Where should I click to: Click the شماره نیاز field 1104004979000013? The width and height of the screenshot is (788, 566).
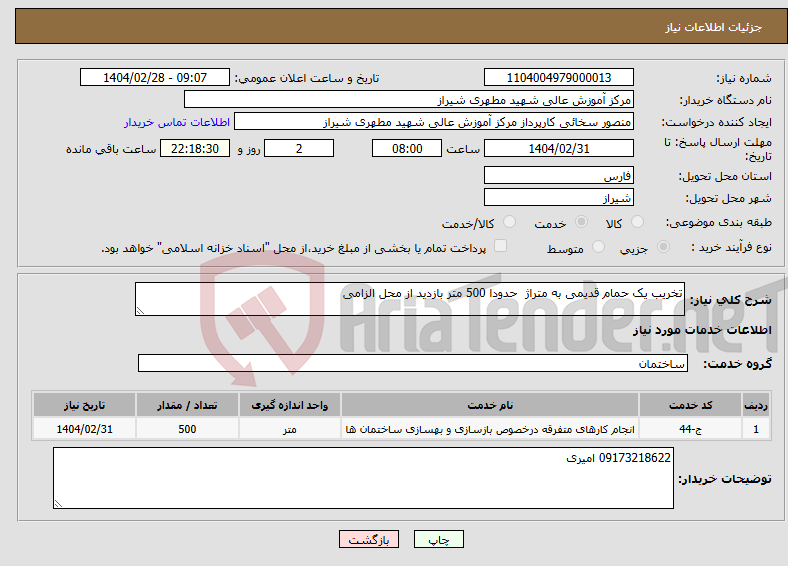coord(559,77)
